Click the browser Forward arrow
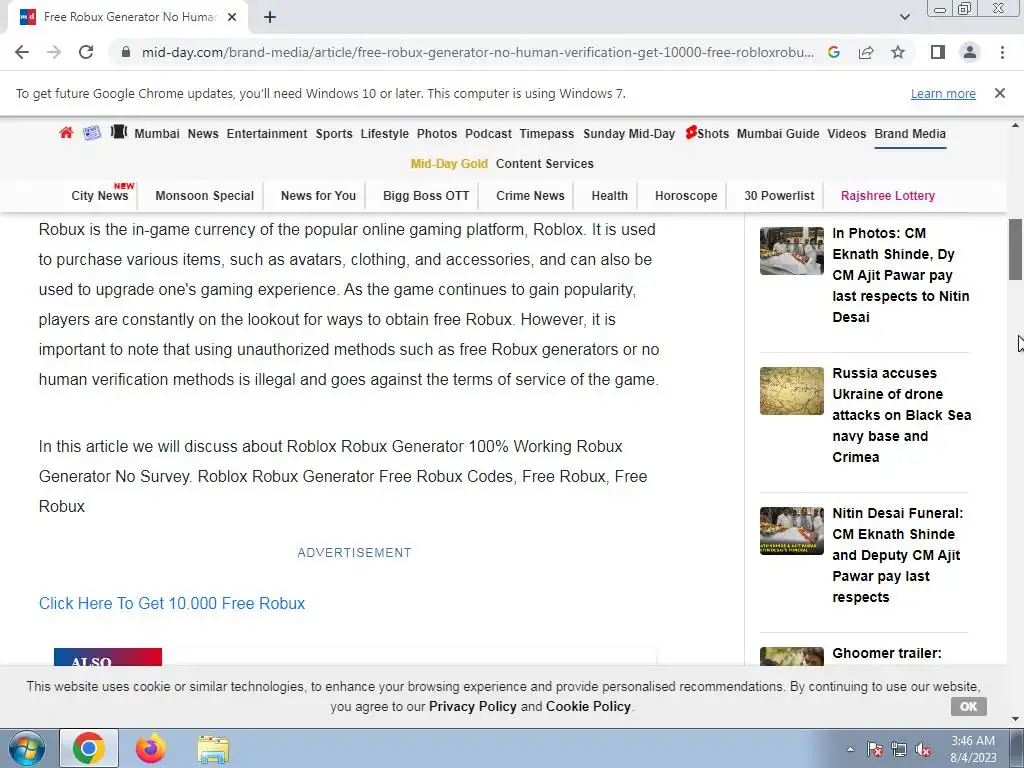1024x768 pixels. [54, 52]
